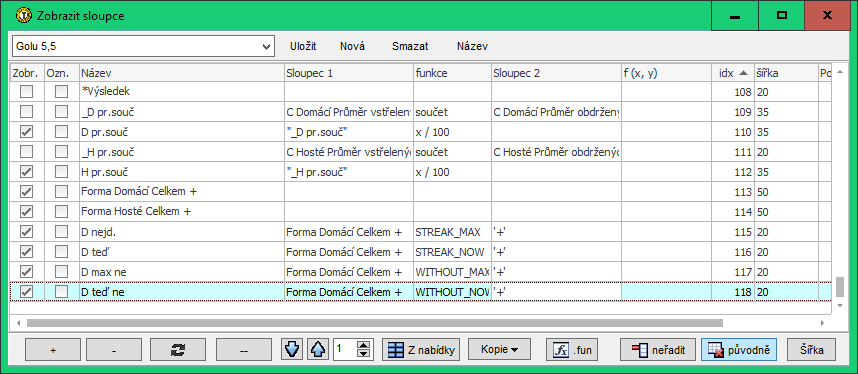This screenshot has height=374, width=858.
Task: Click the move up arrow icon
Action: (317, 349)
